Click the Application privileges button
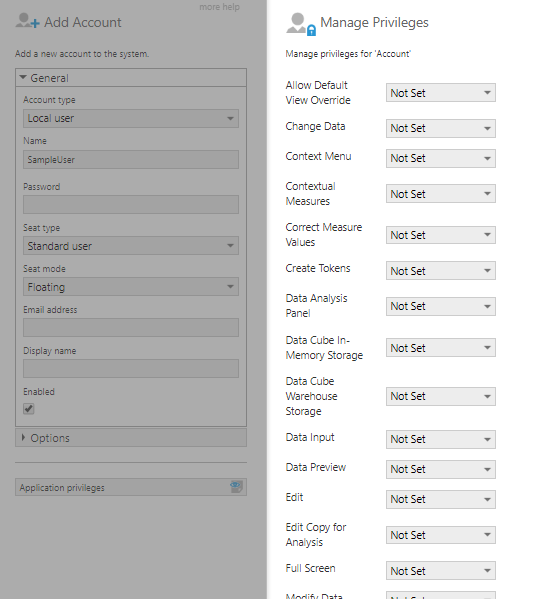Image resolution: width=534 pixels, height=599 pixels. [131, 487]
